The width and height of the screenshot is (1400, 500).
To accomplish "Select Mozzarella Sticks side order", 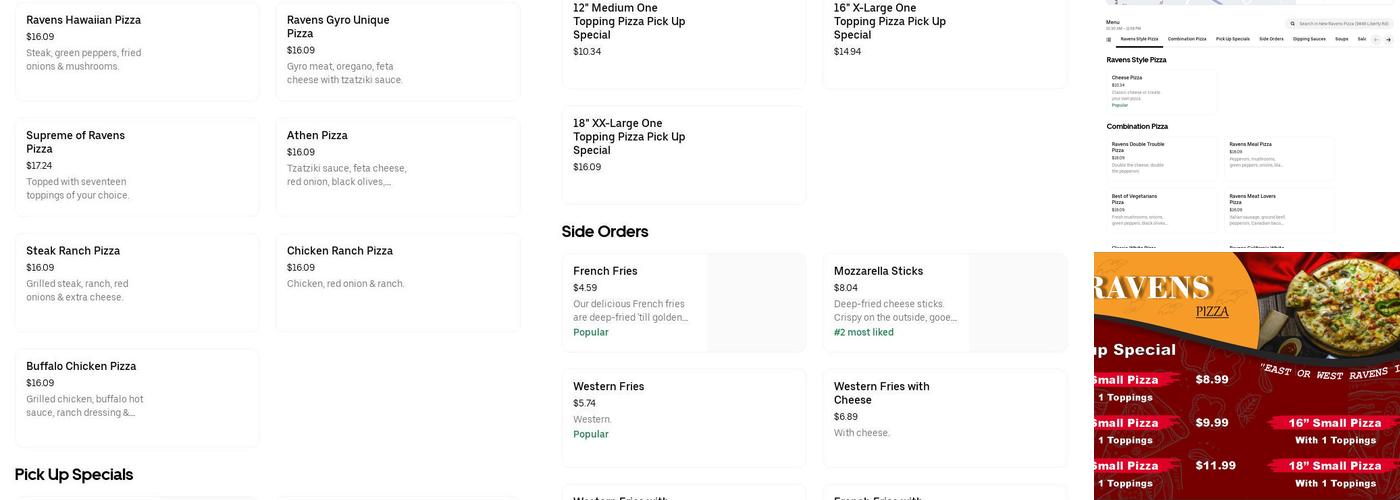I will [945, 302].
